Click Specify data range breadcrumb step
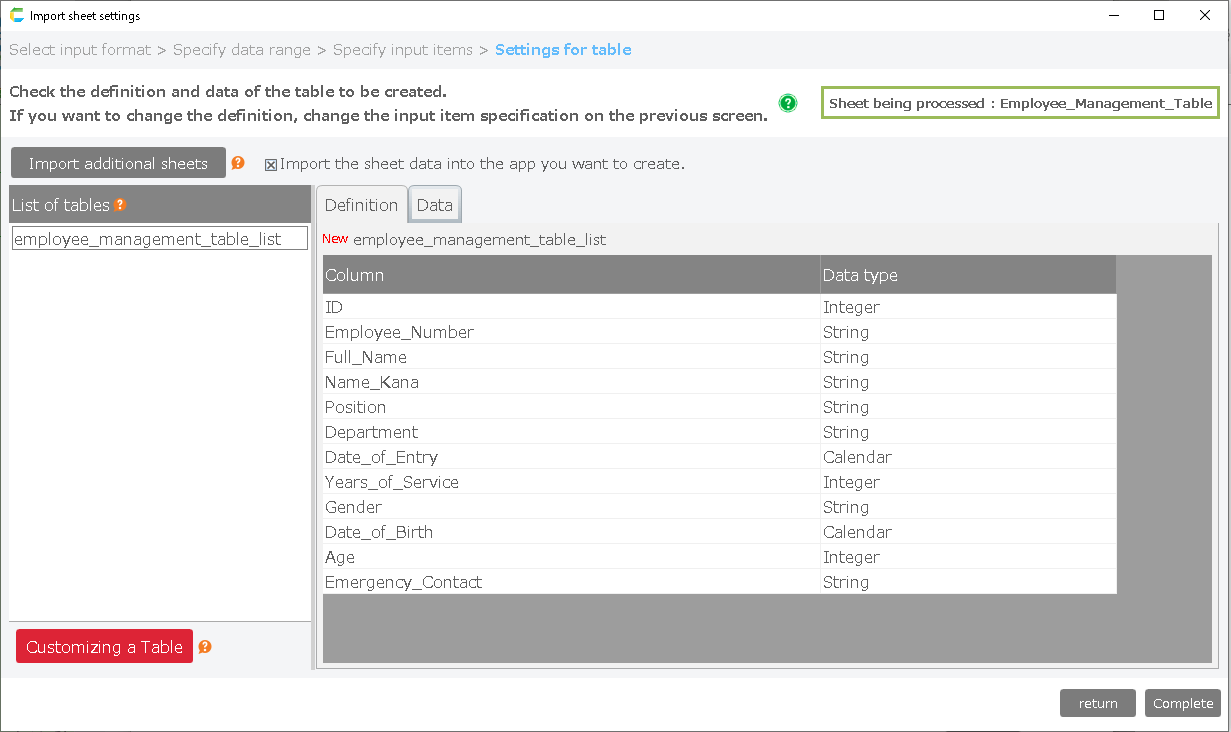Viewport: 1231px width, 732px height. 241,50
